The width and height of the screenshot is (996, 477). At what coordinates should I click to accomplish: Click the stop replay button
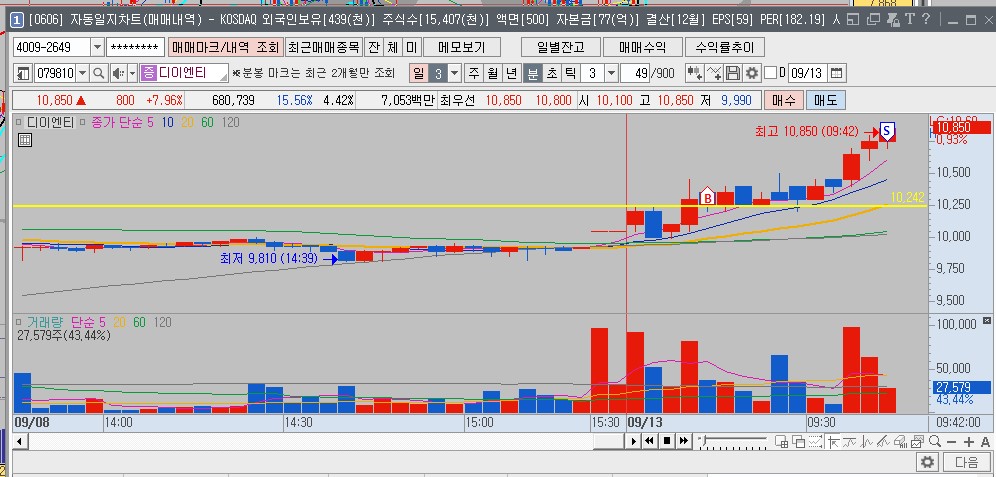pos(666,441)
